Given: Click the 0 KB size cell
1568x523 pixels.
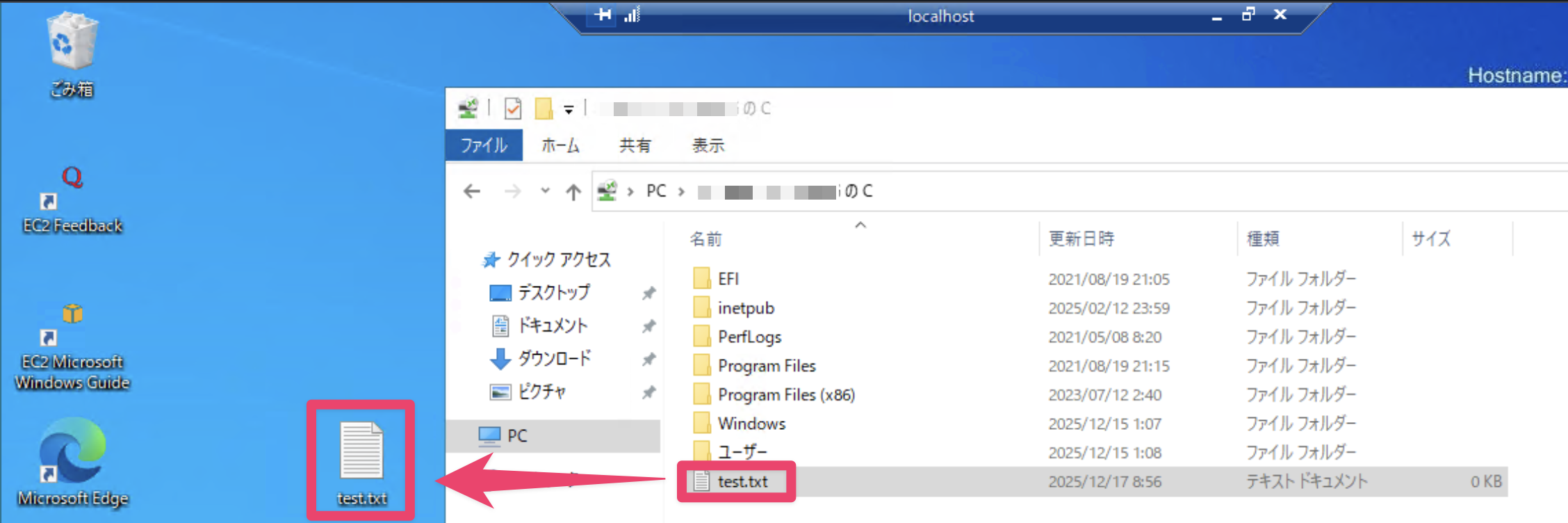Looking at the screenshot, I should [x=1486, y=481].
